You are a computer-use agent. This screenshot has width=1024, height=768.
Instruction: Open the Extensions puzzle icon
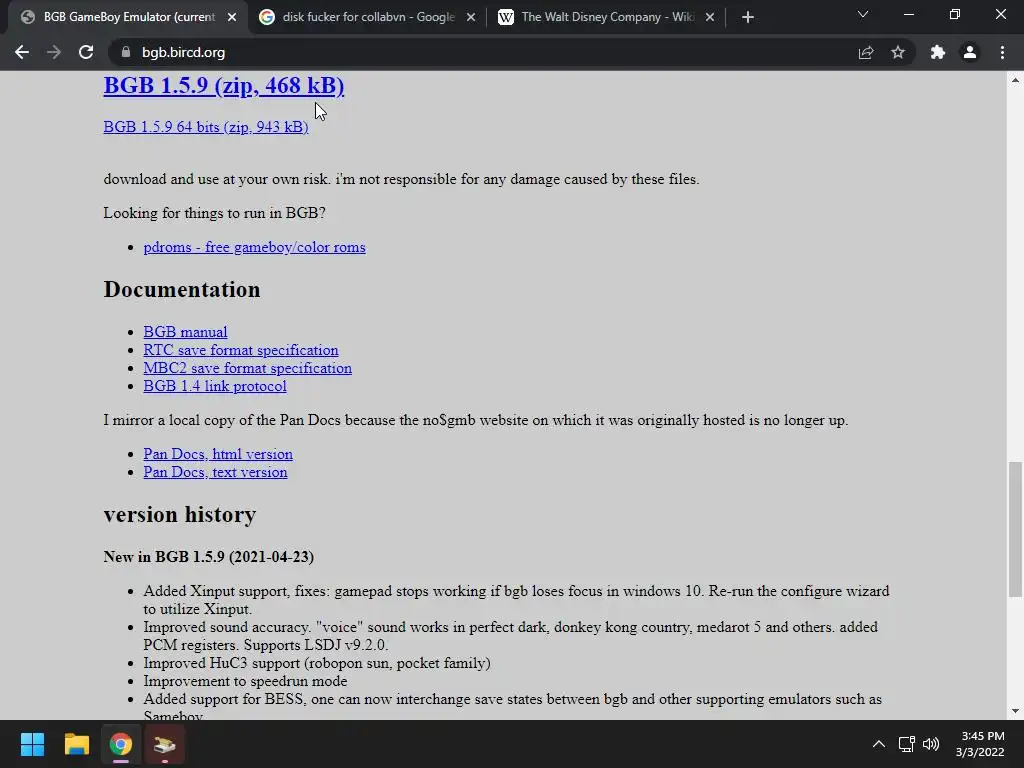[938, 52]
